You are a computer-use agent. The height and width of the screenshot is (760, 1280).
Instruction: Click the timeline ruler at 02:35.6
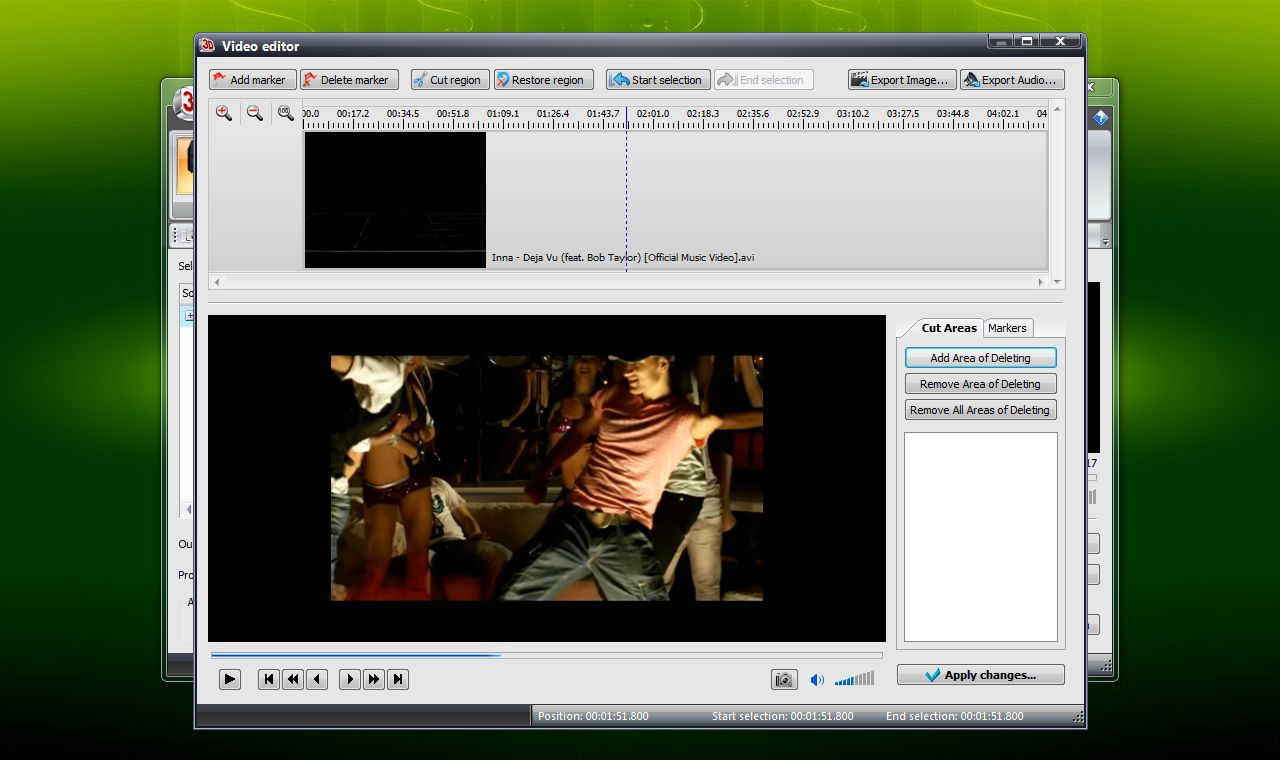point(753,114)
